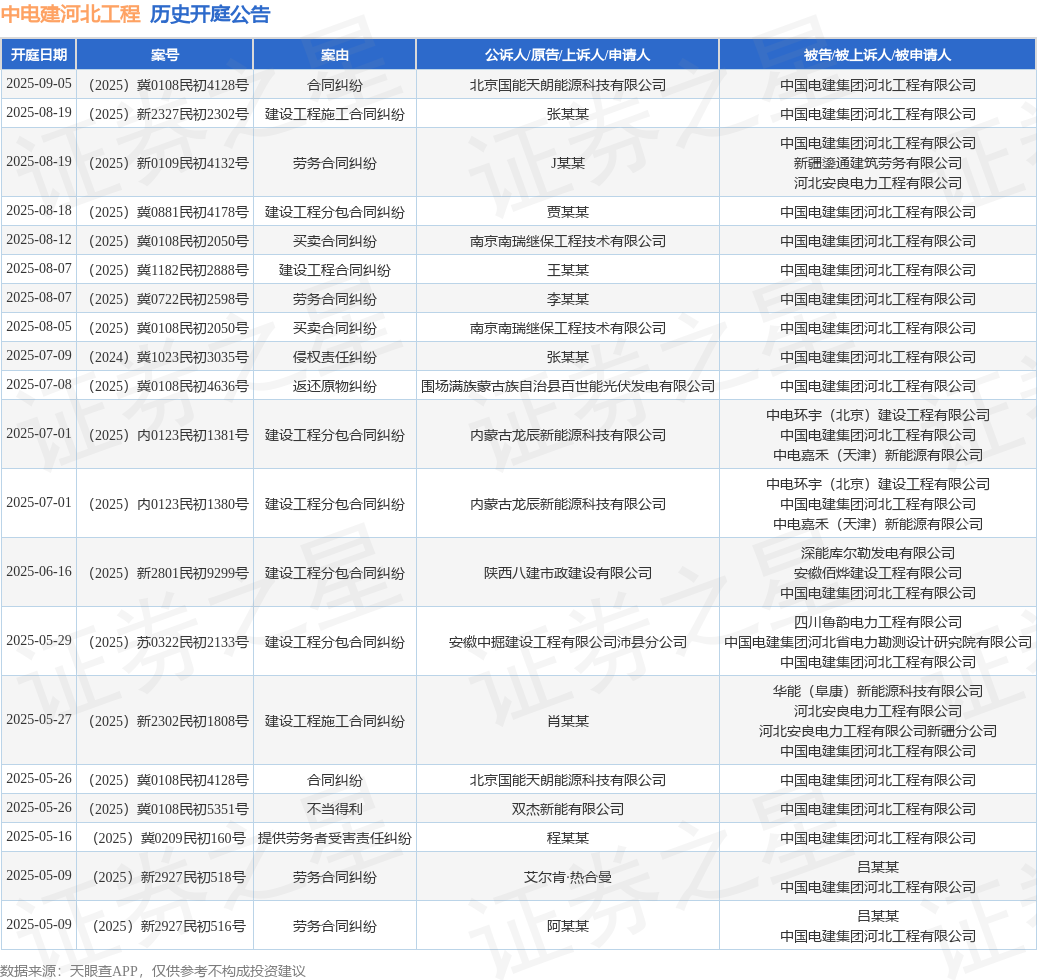Screen dimensions: 1037x980
Task: Click case number (2025)内0123民初1380号
Action: pos(169,505)
